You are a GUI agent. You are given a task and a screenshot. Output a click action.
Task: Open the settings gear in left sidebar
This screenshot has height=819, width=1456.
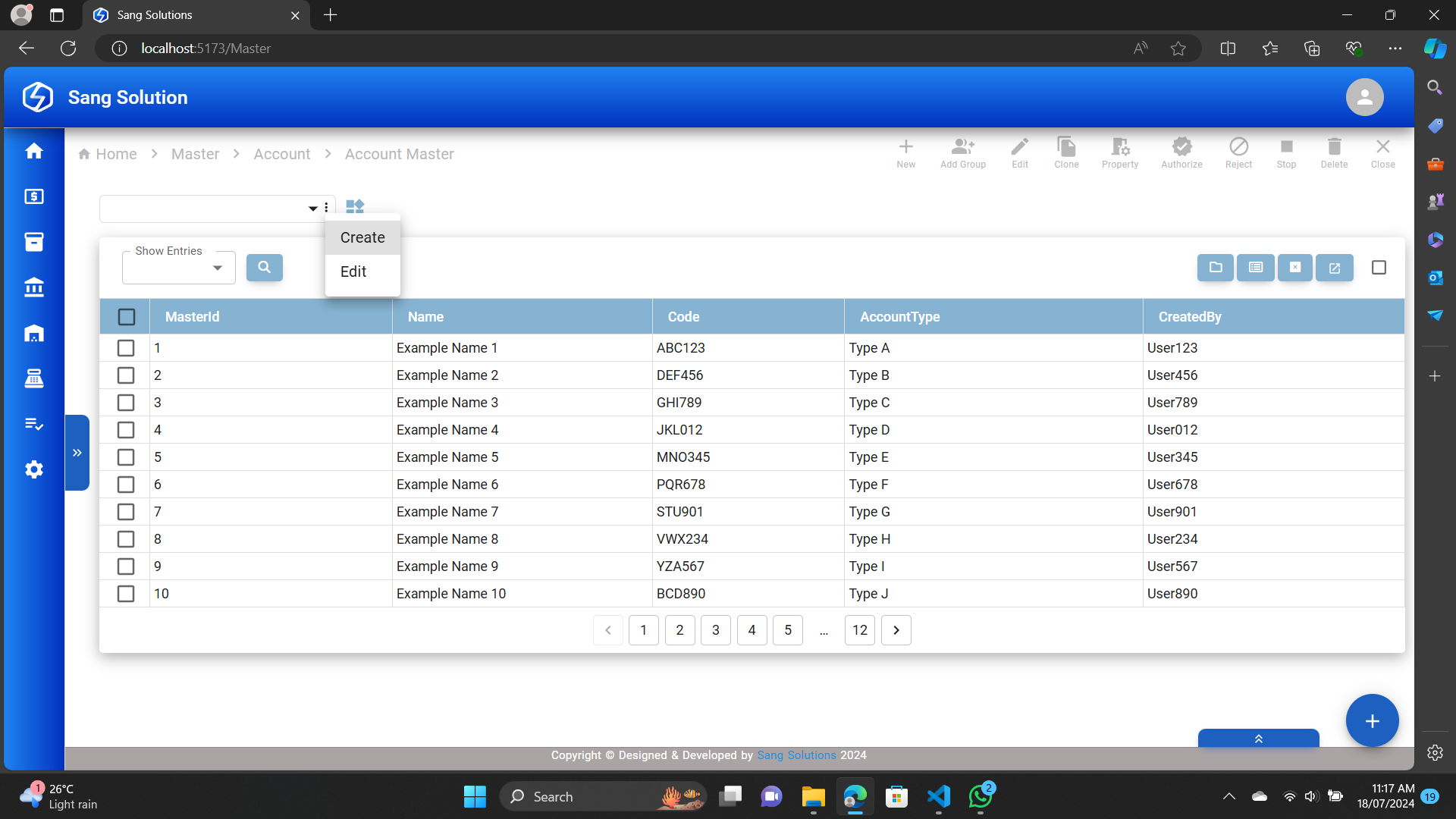click(x=34, y=469)
